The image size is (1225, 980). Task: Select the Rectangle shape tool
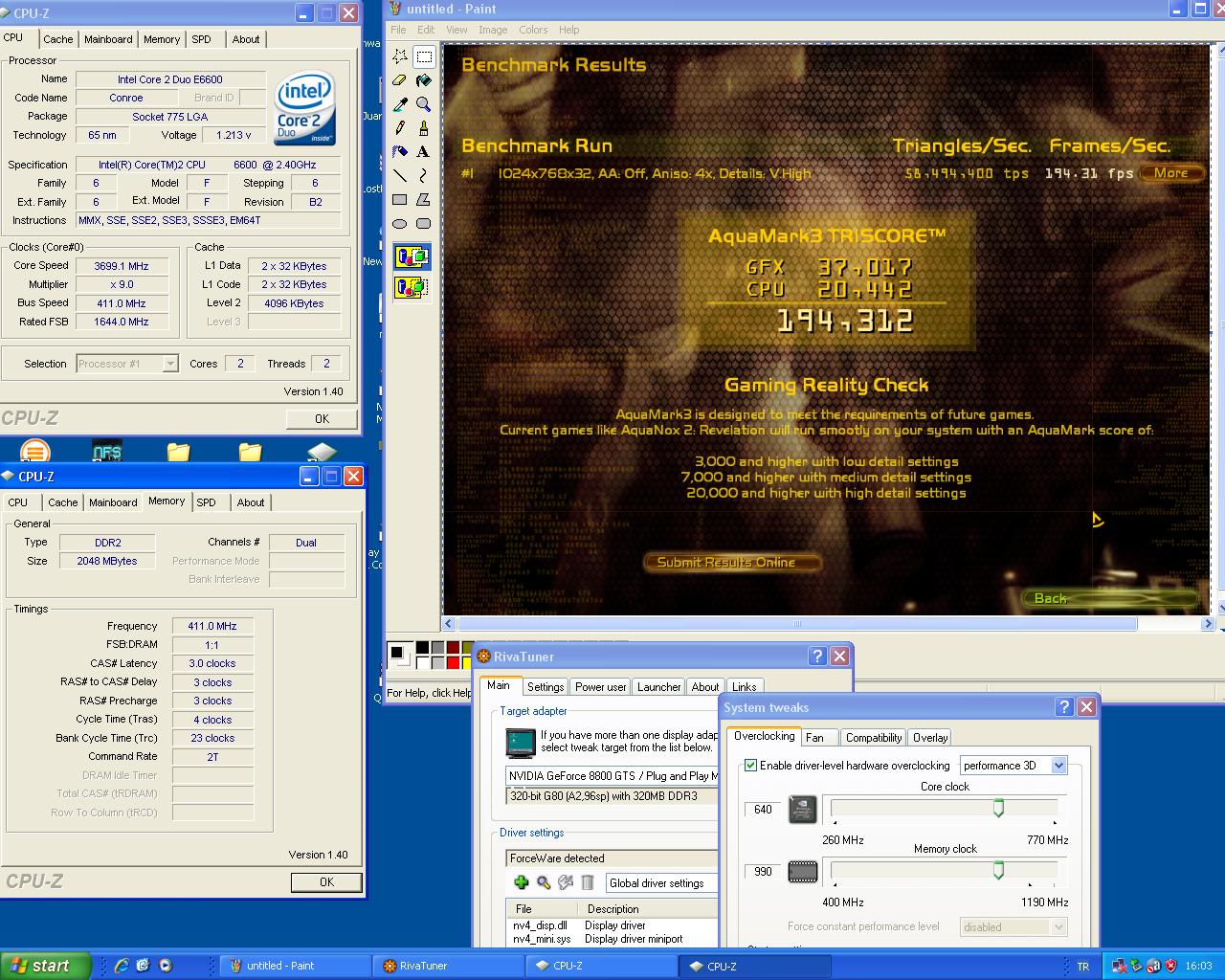coord(400,199)
